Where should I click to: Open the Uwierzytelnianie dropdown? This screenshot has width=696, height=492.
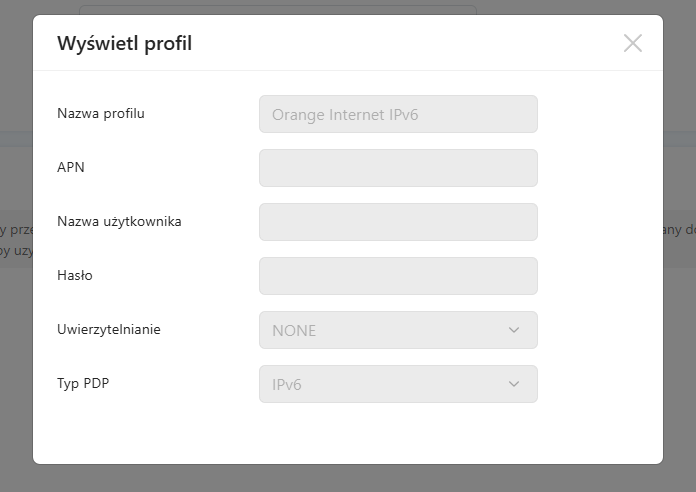(x=398, y=330)
